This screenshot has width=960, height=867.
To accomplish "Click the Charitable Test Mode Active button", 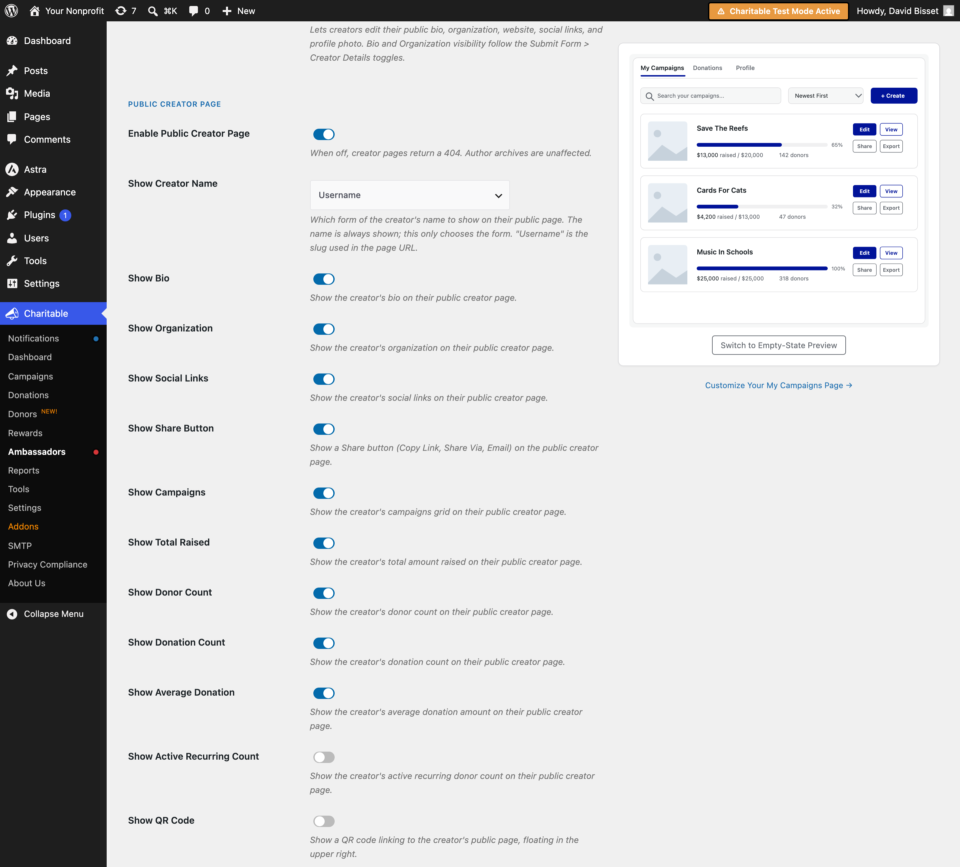I will tap(778, 11).
